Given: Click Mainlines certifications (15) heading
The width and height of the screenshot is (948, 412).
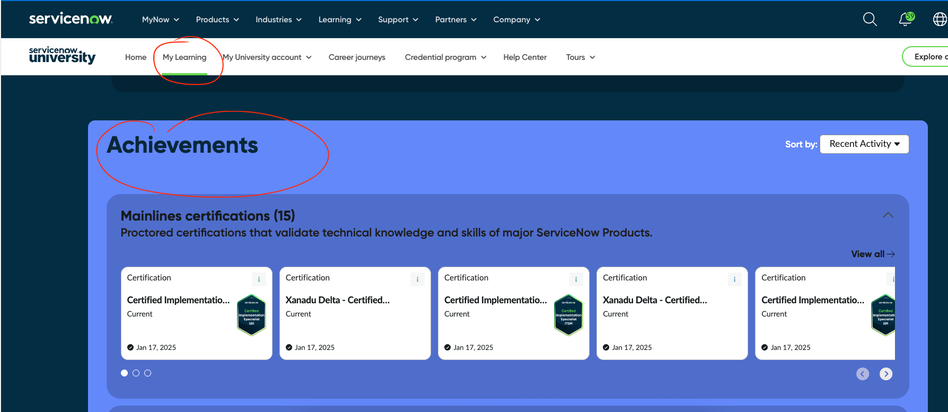Looking at the screenshot, I should [x=208, y=216].
